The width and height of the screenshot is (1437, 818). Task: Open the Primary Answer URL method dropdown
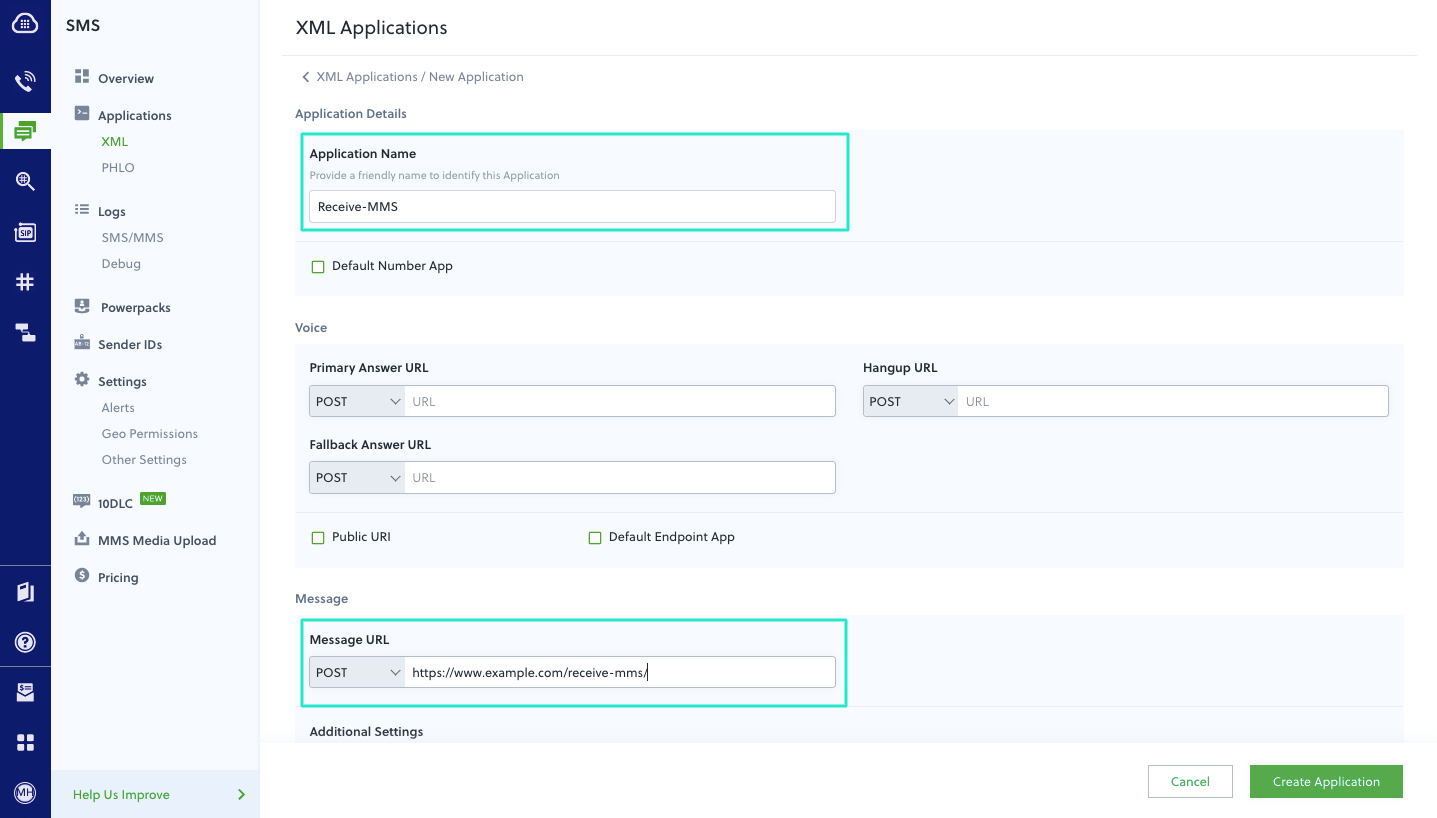click(x=356, y=400)
